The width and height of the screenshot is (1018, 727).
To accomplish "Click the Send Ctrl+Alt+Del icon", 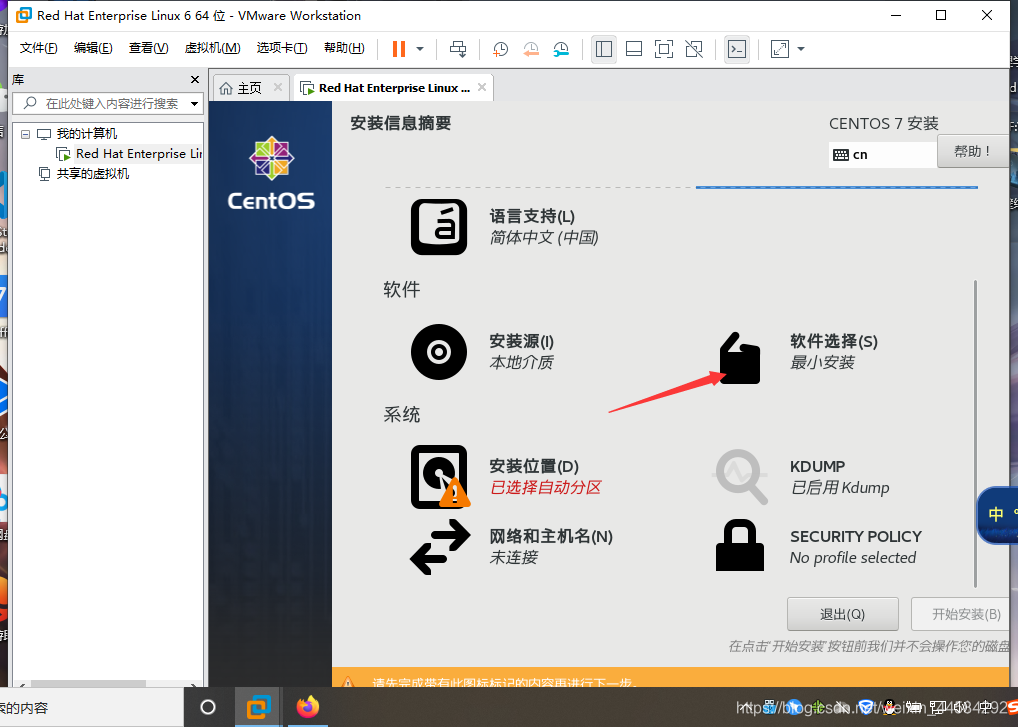I will [458, 49].
